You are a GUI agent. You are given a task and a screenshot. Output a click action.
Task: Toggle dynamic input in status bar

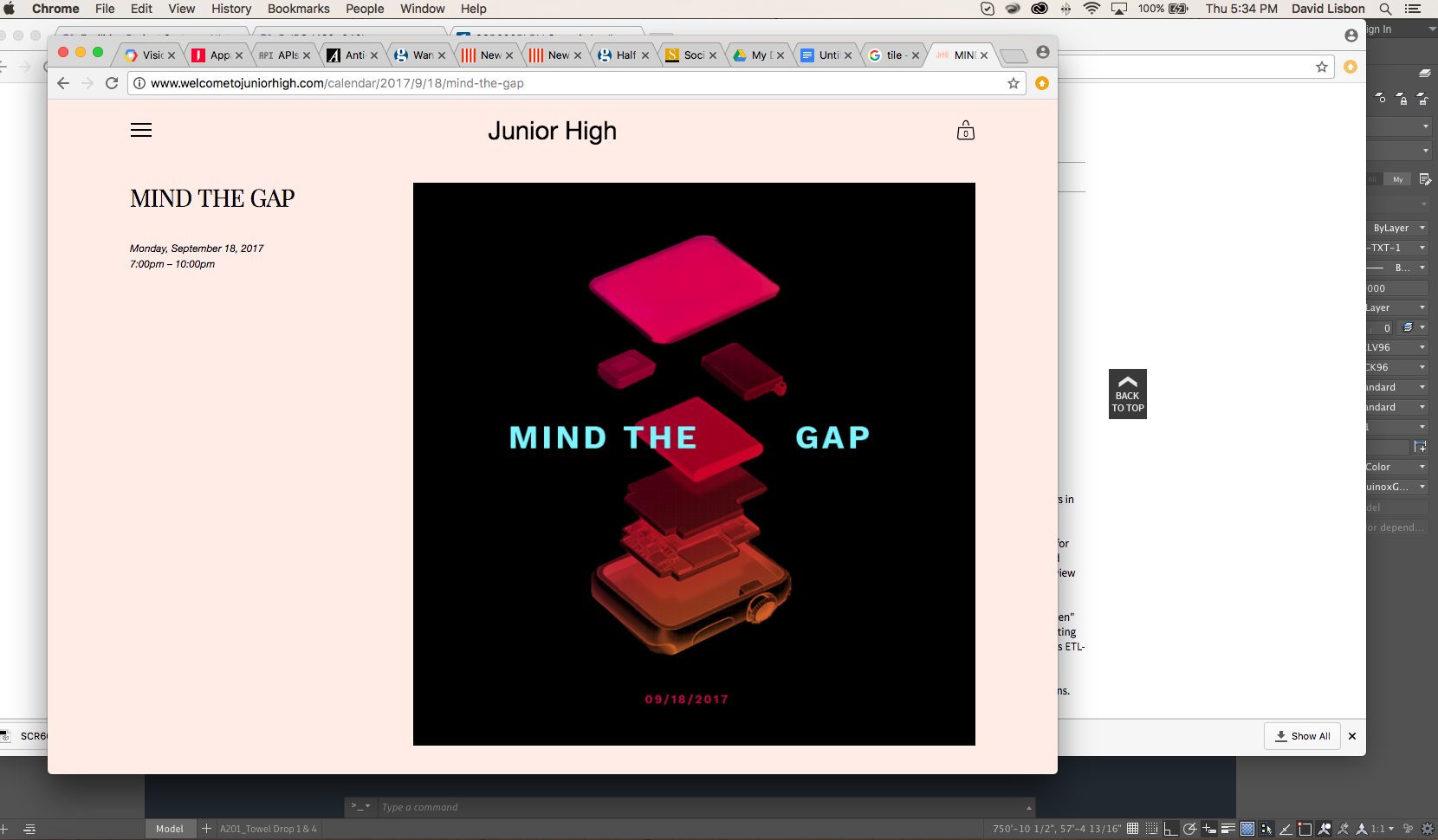pos(1209,829)
